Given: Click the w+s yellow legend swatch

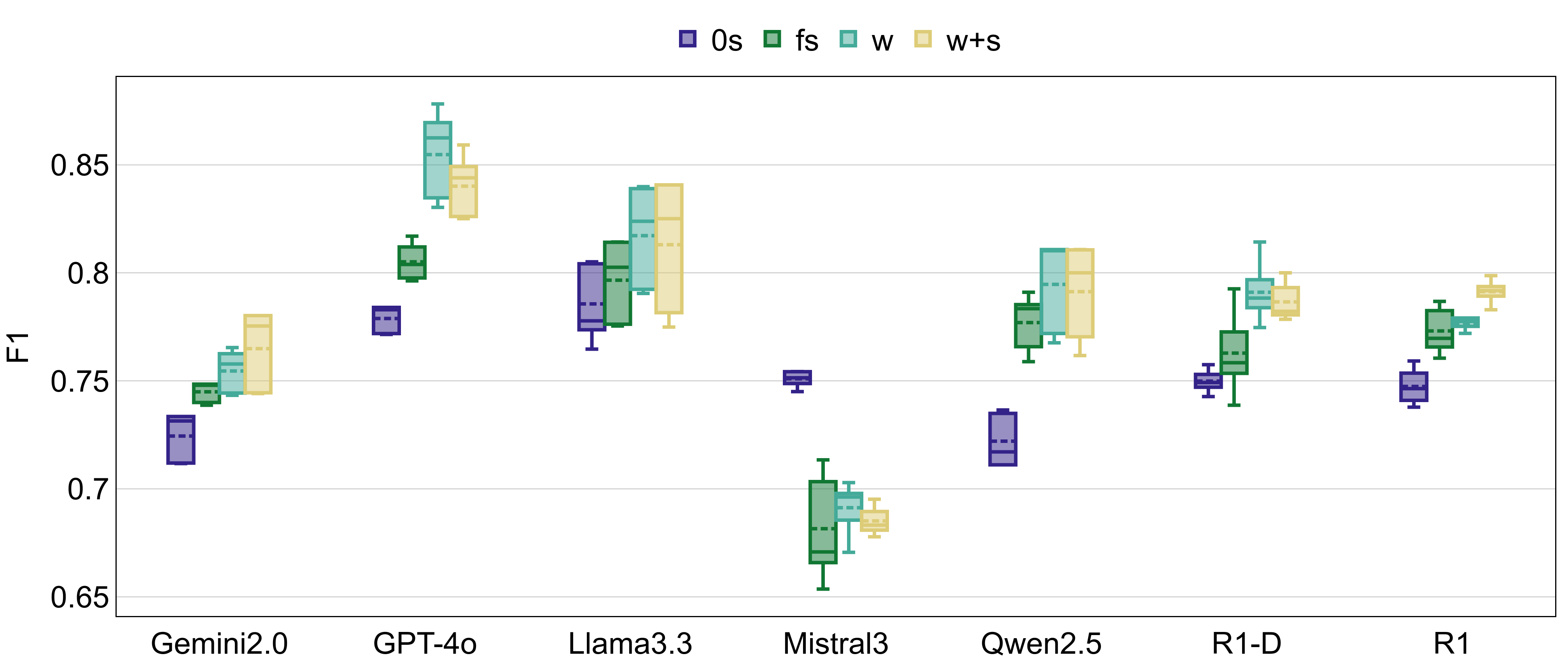Looking at the screenshot, I should point(923,40).
